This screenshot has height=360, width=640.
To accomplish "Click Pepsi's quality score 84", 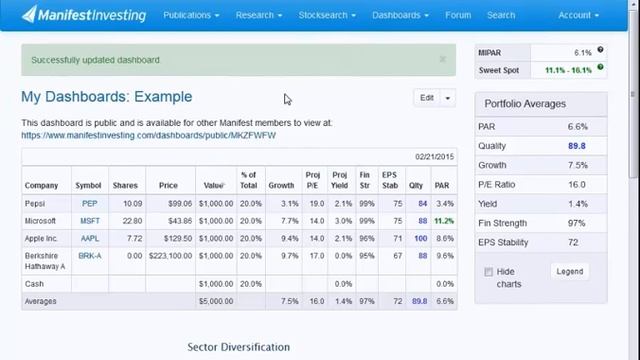I will [x=422, y=203].
